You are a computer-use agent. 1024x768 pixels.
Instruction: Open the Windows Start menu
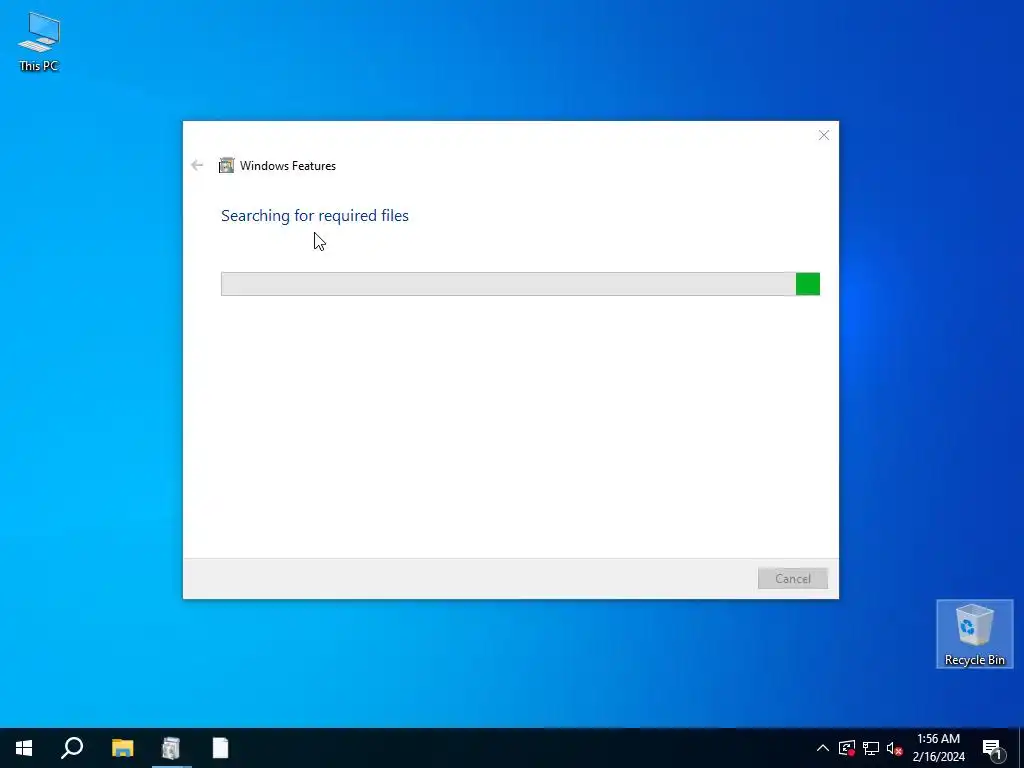pyautogui.click(x=24, y=748)
